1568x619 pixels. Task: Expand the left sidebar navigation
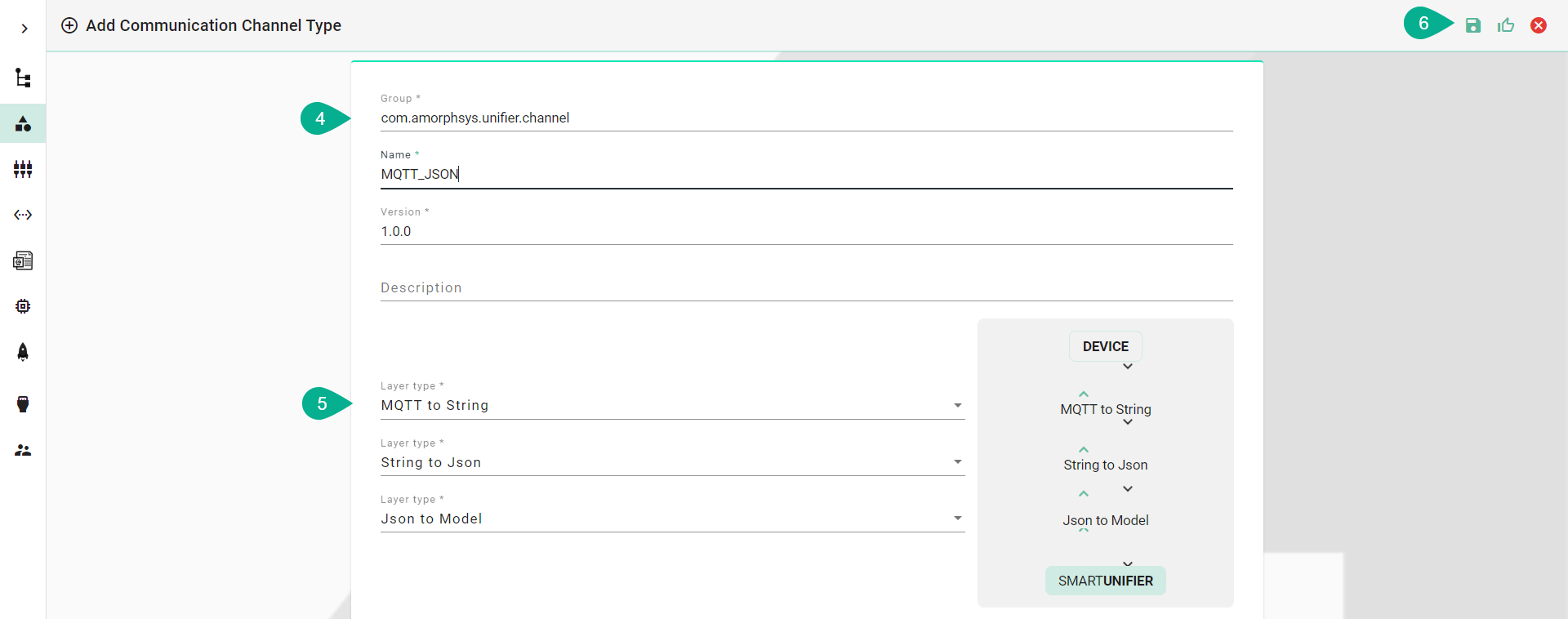(24, 29)
